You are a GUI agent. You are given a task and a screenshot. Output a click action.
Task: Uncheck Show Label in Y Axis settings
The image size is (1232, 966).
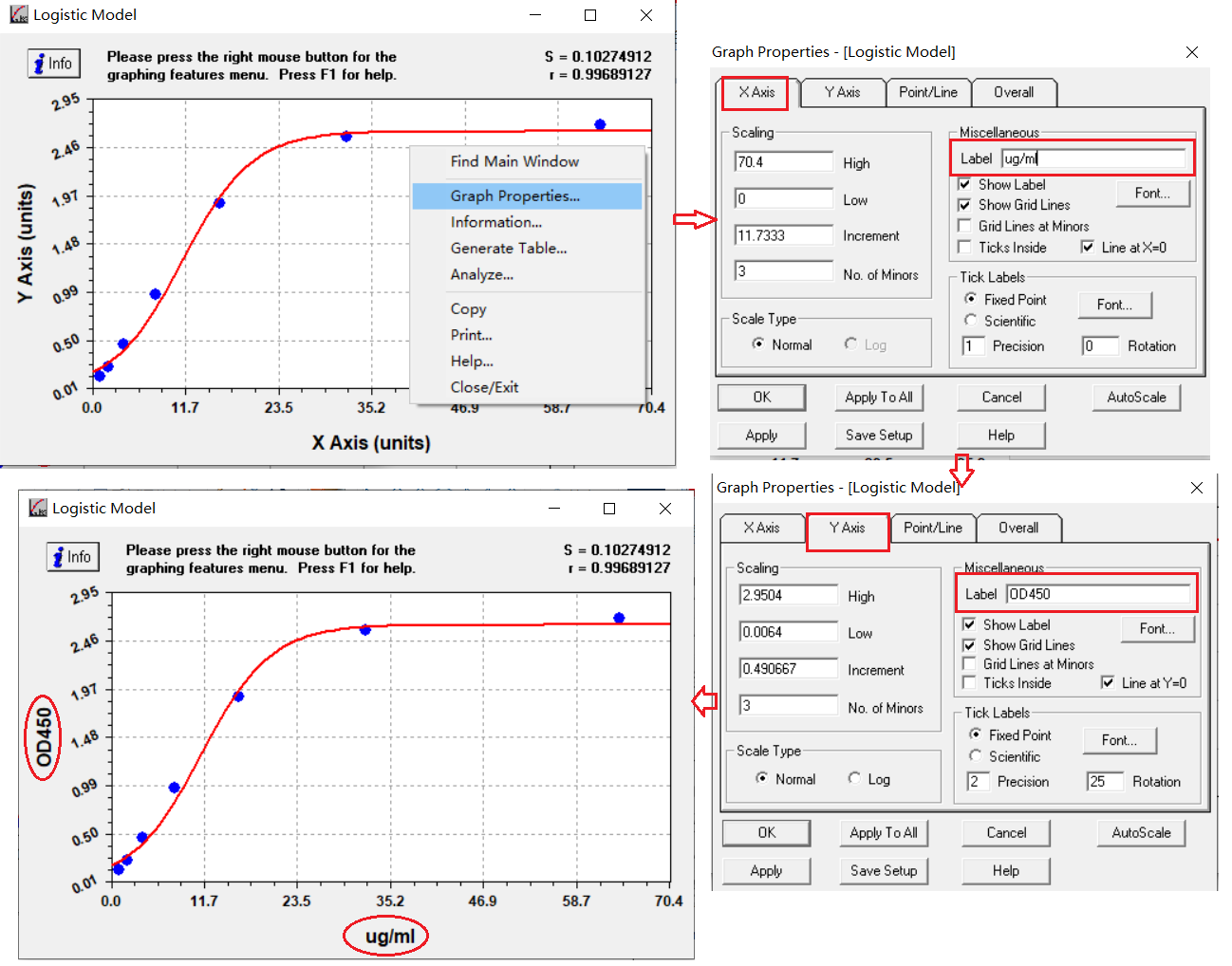point(969,624)
